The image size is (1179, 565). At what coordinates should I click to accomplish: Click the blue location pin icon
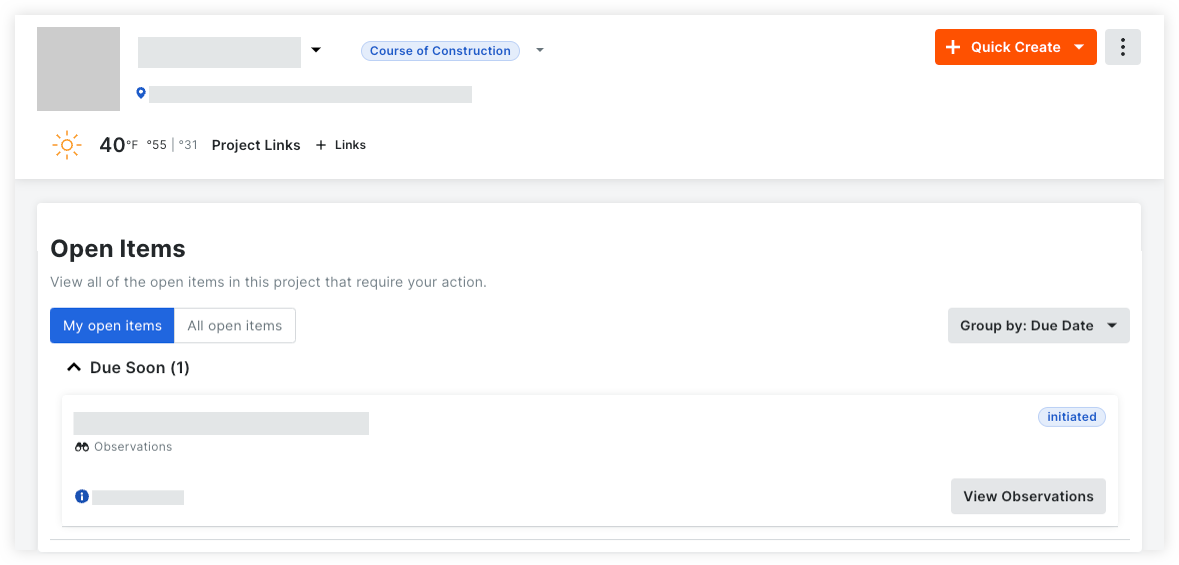[x=141, y=93]
